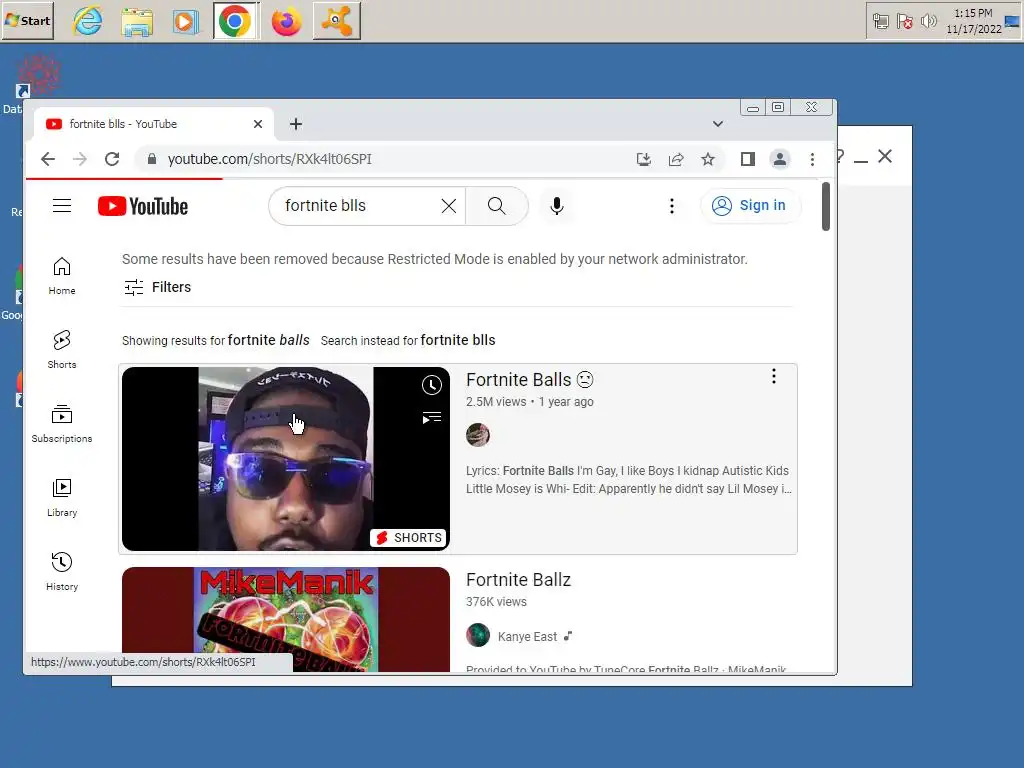The height and width of the screenshot is (768, 1024).
Task: Expand Chrome tab search chevron
Action: click(x=718, y=124)
